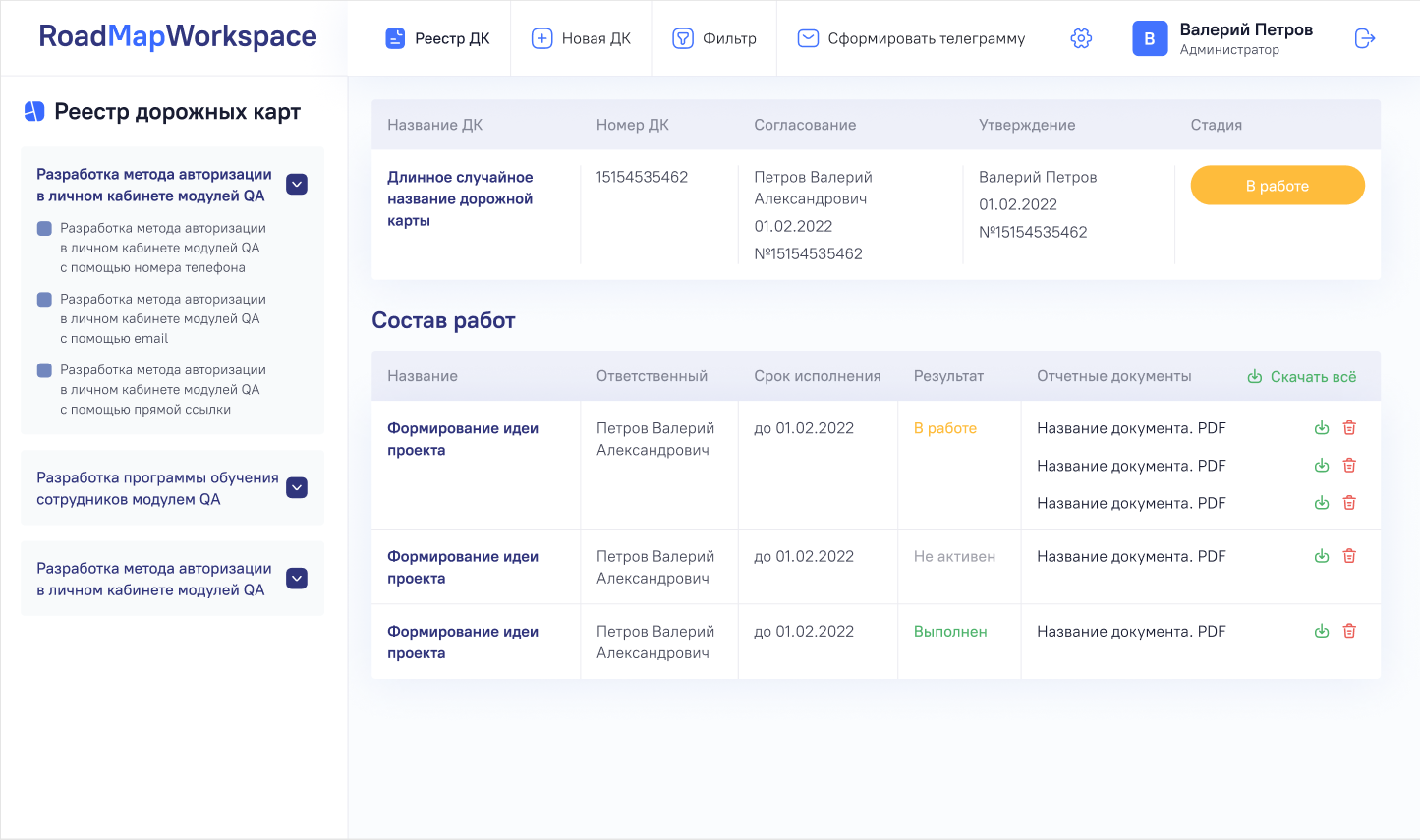The image size is (1420, 840).
Task: Check the "с помощью прямой ссылки" item
Action: pos(44,370)
